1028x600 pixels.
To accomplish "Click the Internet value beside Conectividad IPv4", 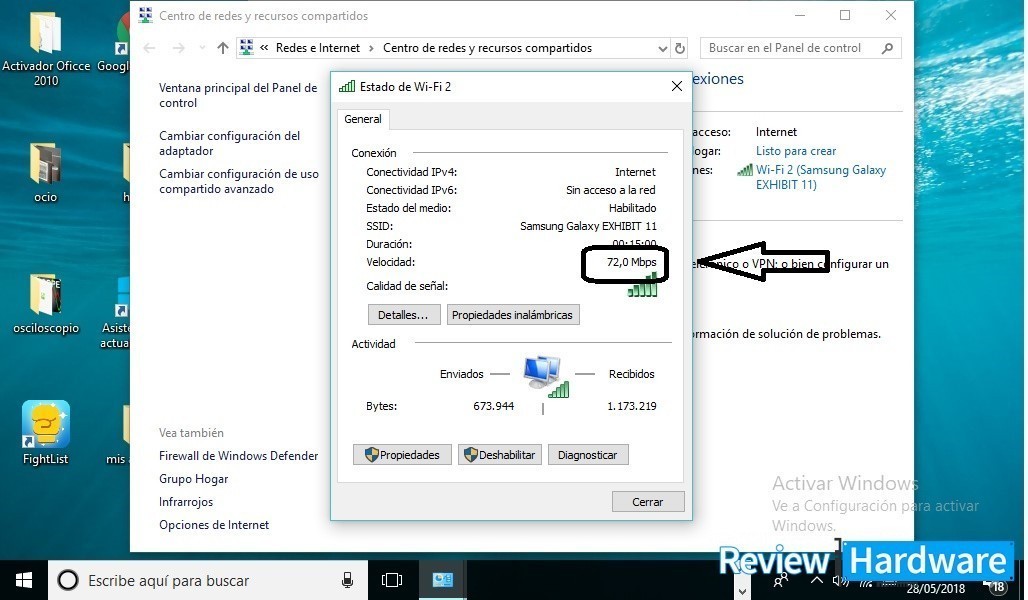I will (x=635, y=172).
